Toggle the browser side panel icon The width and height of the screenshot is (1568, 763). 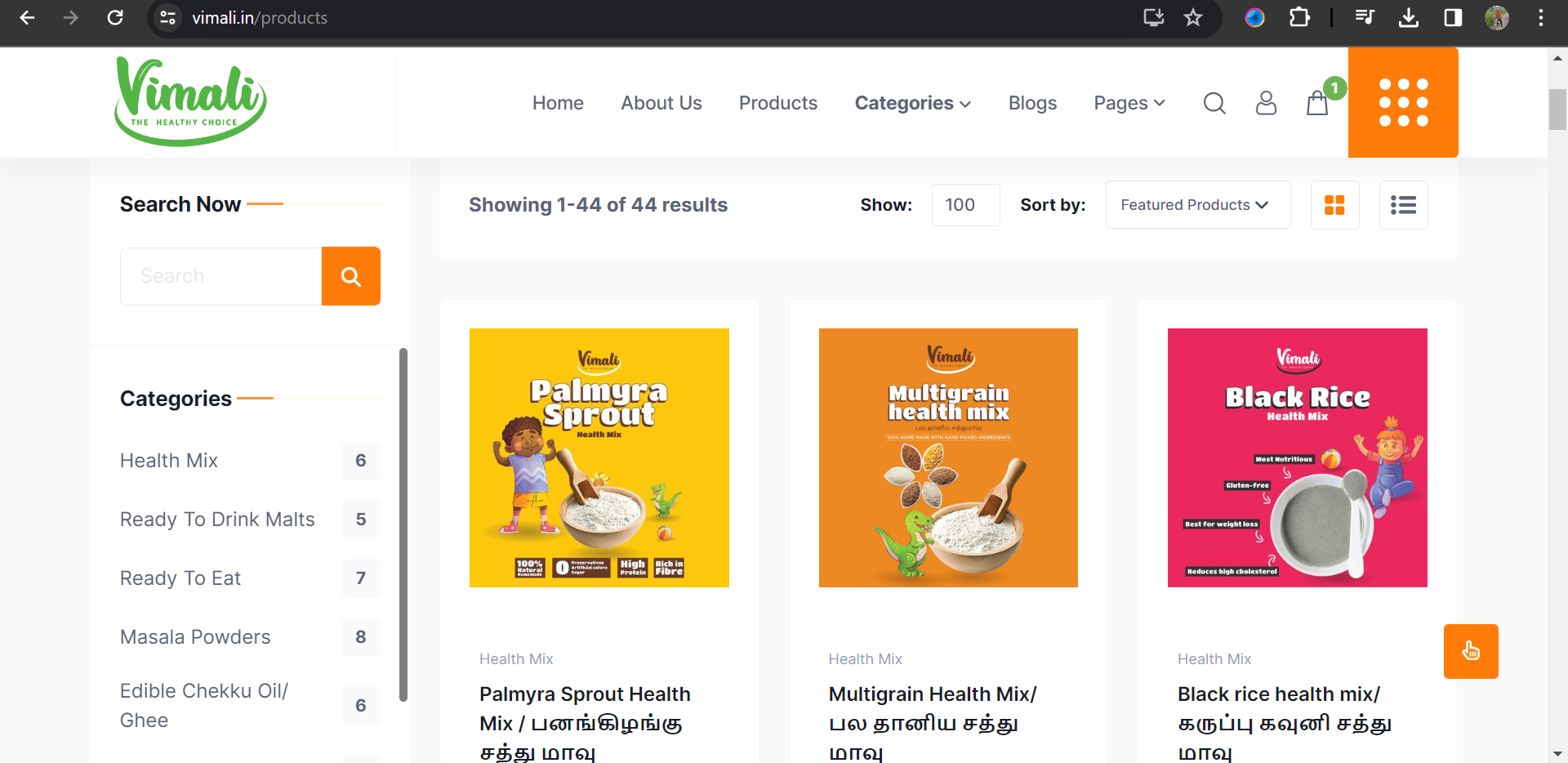[x=1453, y=17]
